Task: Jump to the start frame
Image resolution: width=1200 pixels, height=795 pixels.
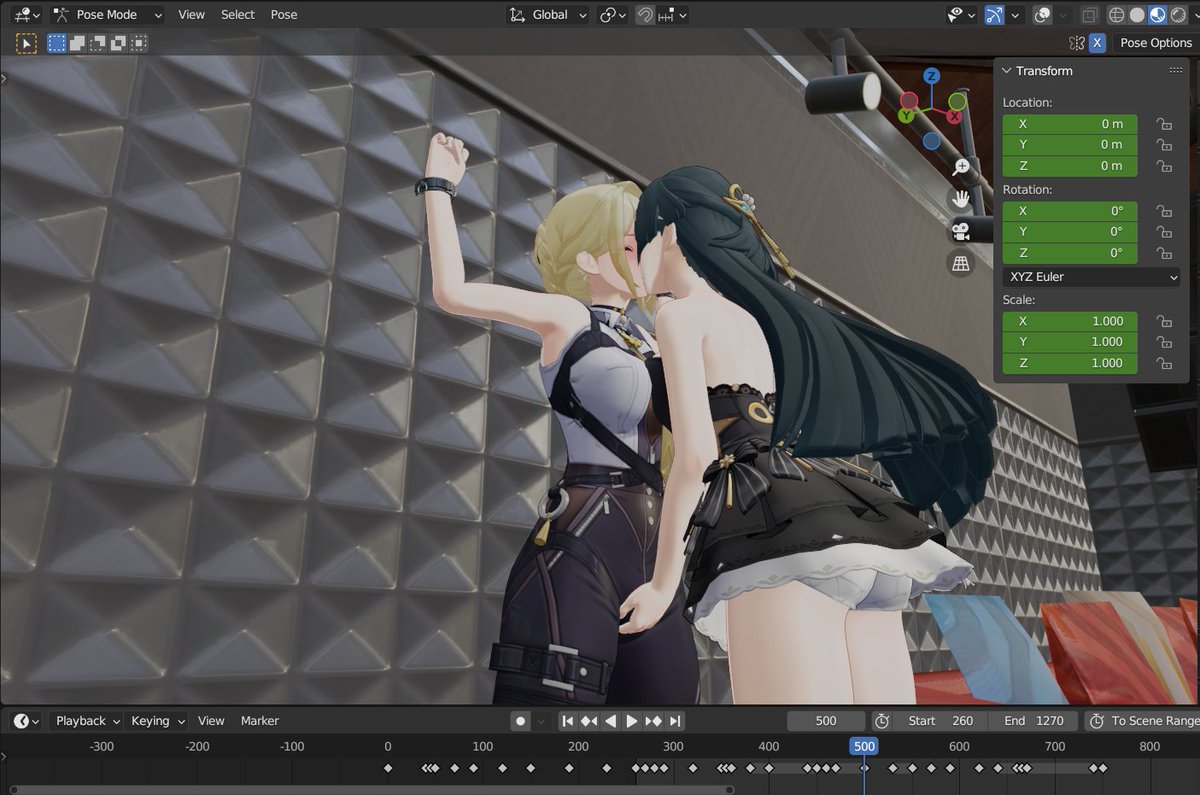Action: click(x=567, y=721)
